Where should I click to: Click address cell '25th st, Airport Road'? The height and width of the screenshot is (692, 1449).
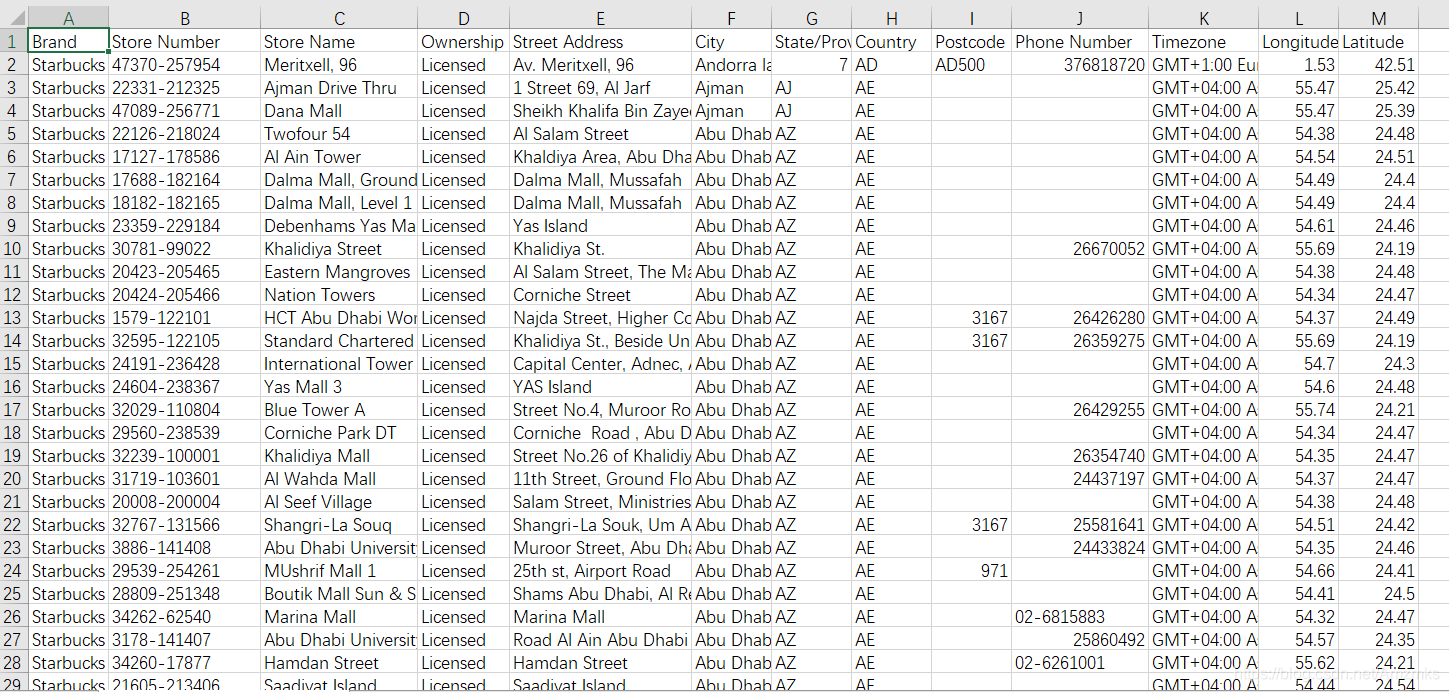tap(600, 571)
